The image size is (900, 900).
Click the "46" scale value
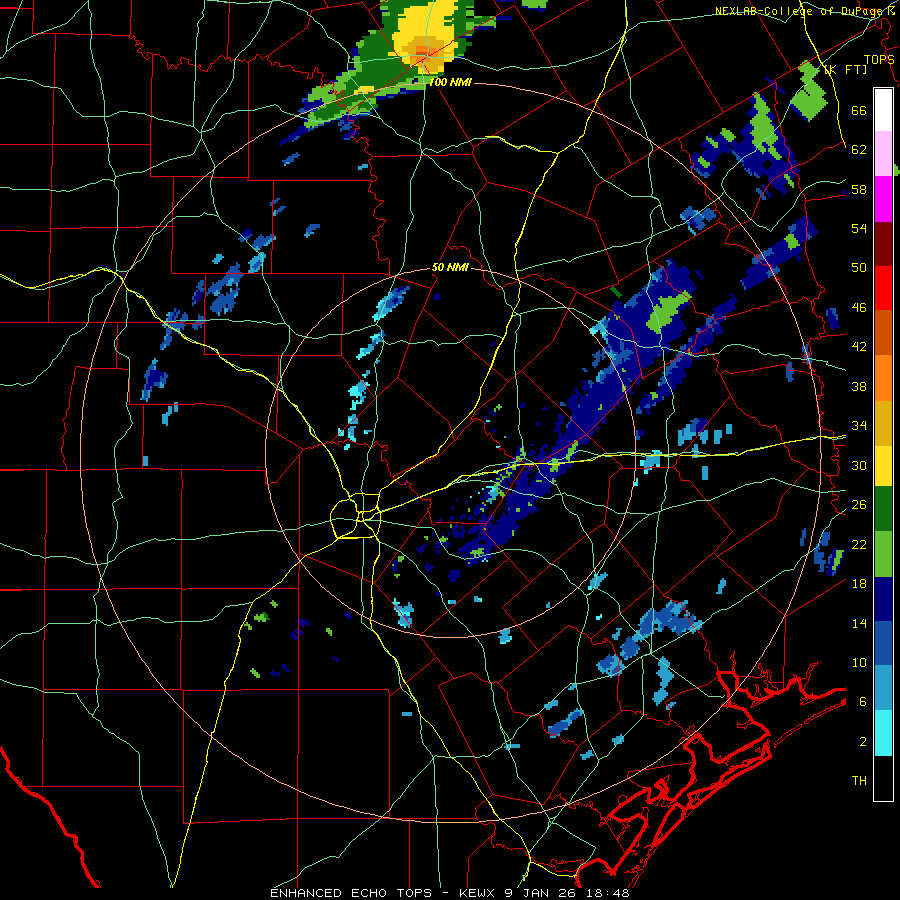click(859, 308)
